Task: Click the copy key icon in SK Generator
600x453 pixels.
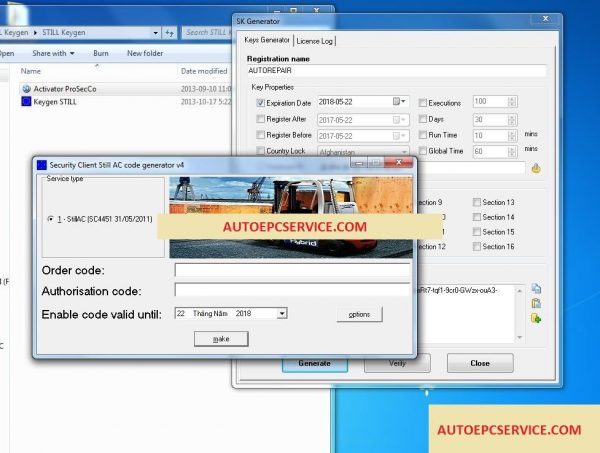Action: 536,288
